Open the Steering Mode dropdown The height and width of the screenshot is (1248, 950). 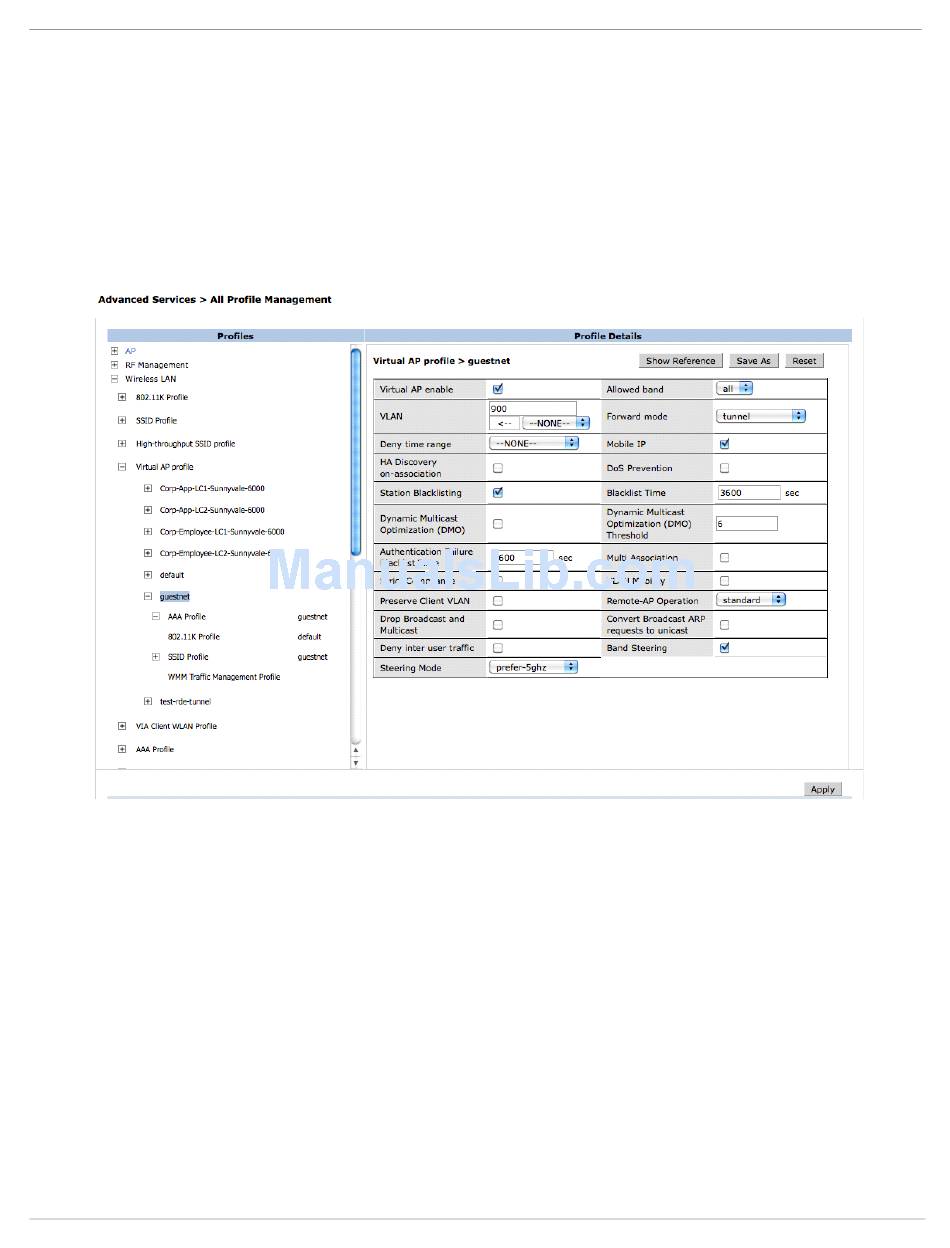[533, 667]
